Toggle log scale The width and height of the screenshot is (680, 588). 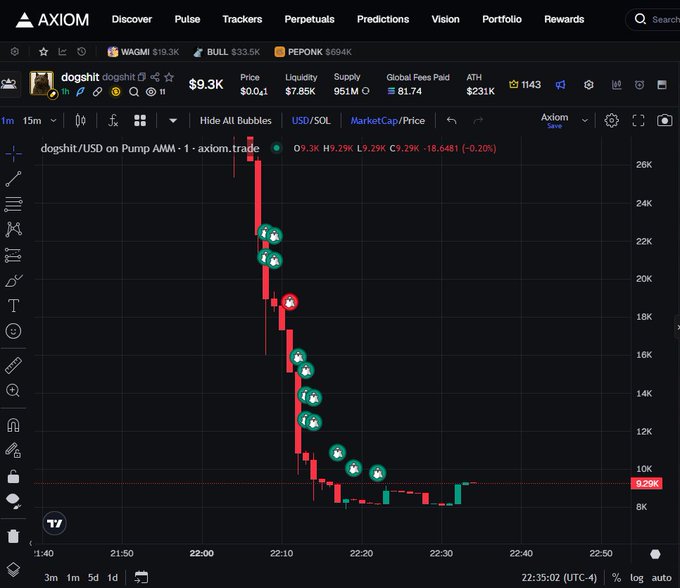pyautogui.click(x=636, y=578)
